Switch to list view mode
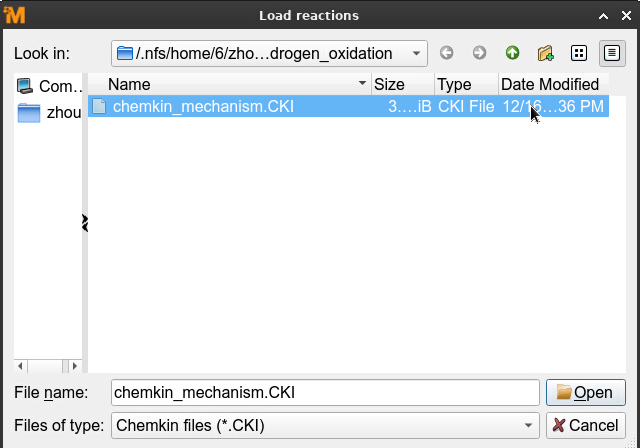 coord(578,53)
